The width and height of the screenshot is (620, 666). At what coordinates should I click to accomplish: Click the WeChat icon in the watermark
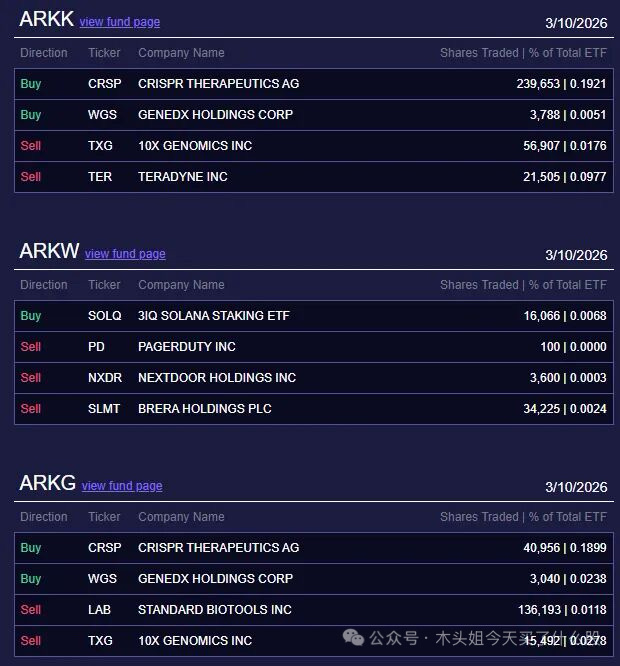353,638
